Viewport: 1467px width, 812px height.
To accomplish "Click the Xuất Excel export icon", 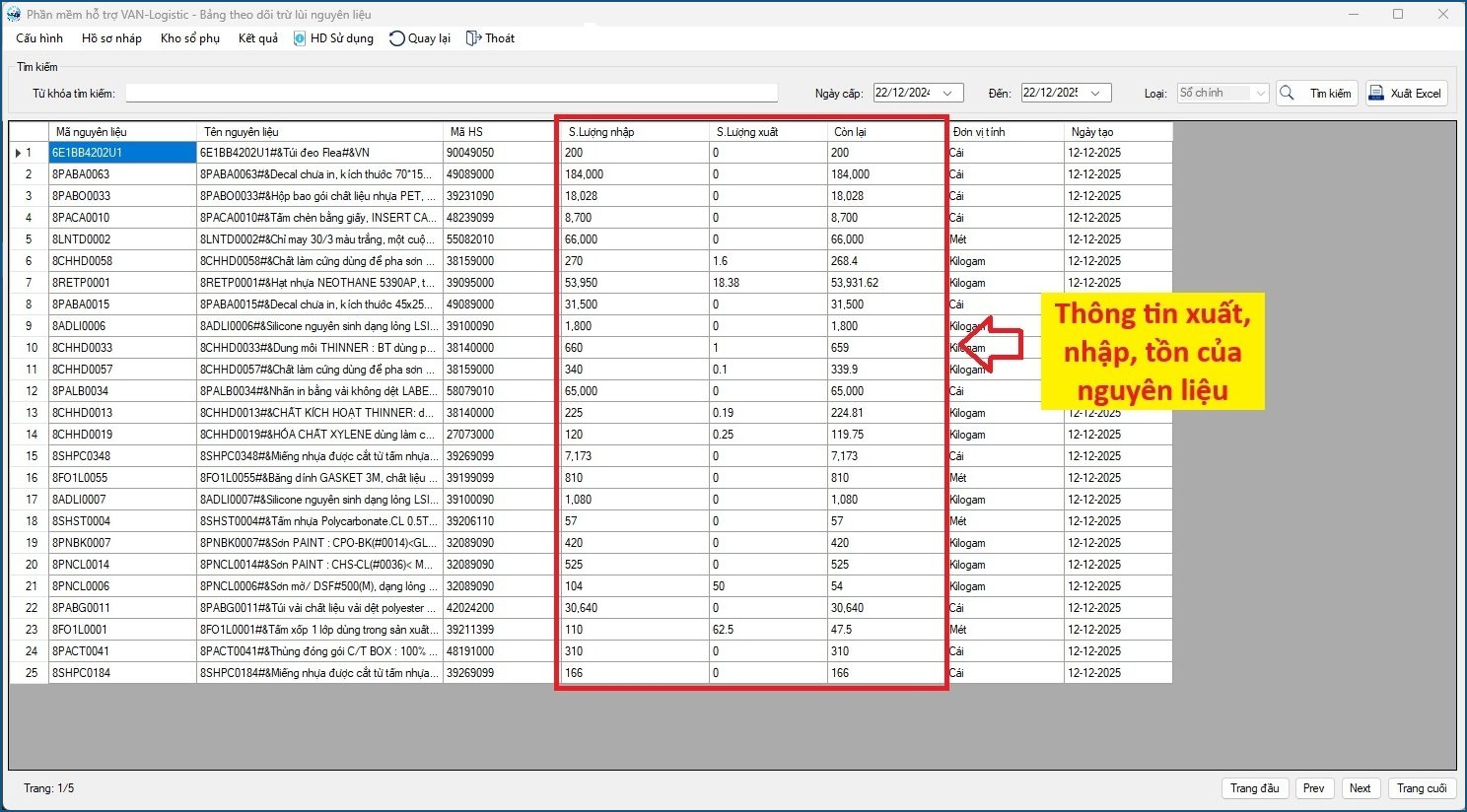I will (x=1376, y=94).
